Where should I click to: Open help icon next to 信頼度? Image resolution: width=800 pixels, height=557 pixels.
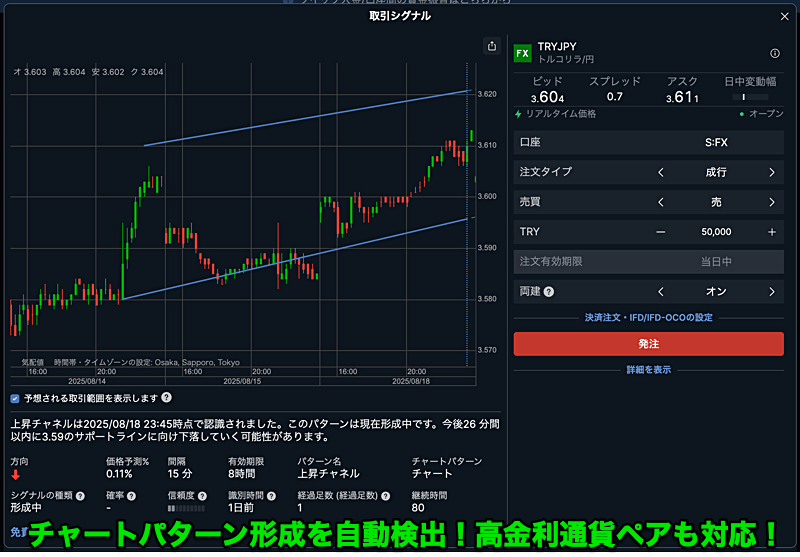click(x=202, y=496)
